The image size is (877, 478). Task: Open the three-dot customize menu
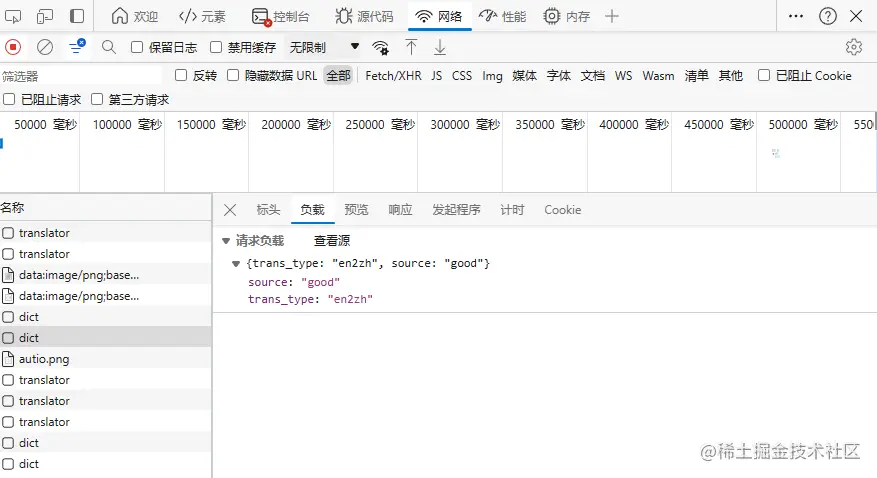[x=796, y=16]
